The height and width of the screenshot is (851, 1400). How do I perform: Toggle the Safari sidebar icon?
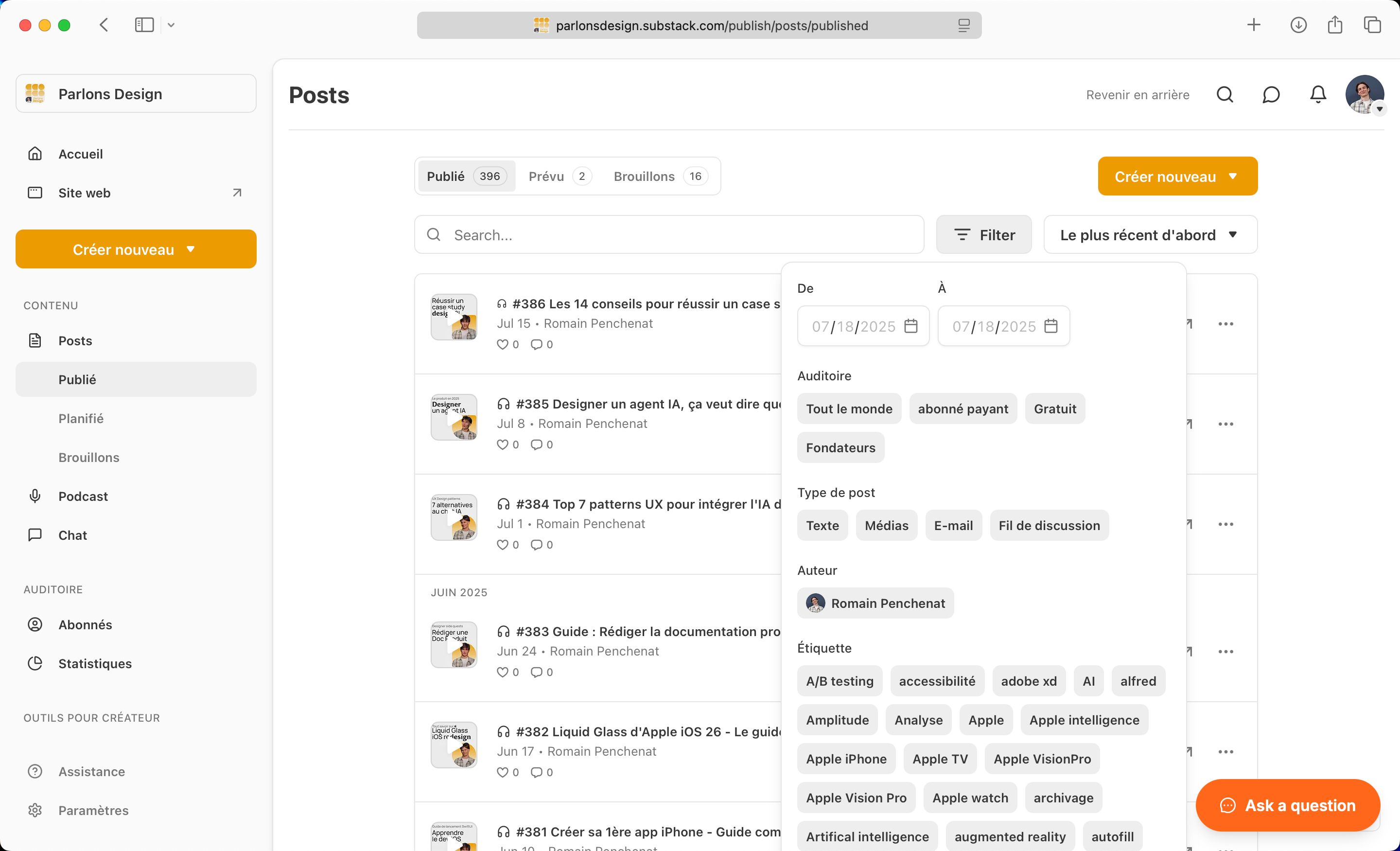(144, 25)
